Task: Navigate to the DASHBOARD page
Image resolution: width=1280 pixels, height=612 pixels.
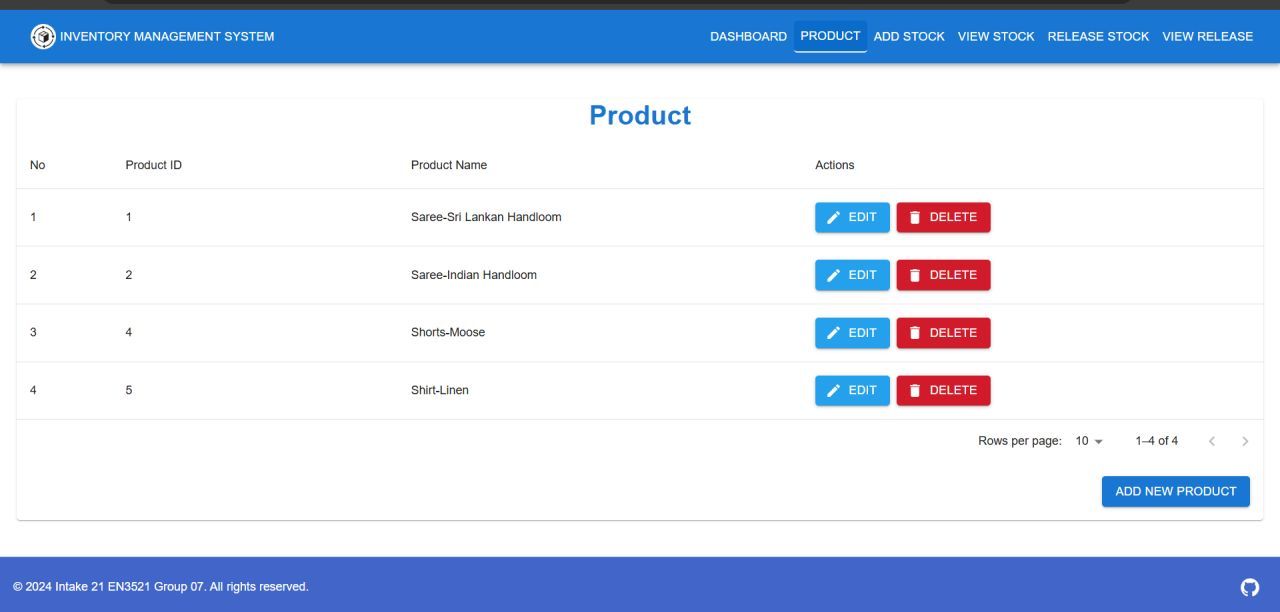Action: click(x=748, y=36)
